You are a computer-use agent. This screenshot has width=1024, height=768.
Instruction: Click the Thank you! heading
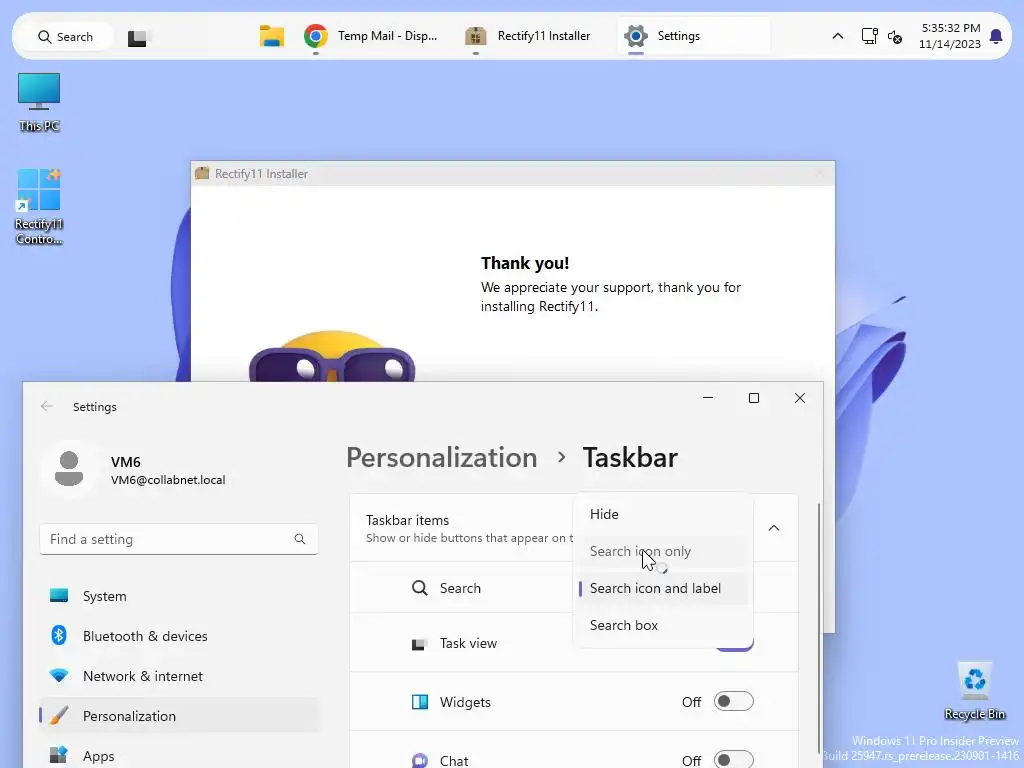[x=525, y=263]
